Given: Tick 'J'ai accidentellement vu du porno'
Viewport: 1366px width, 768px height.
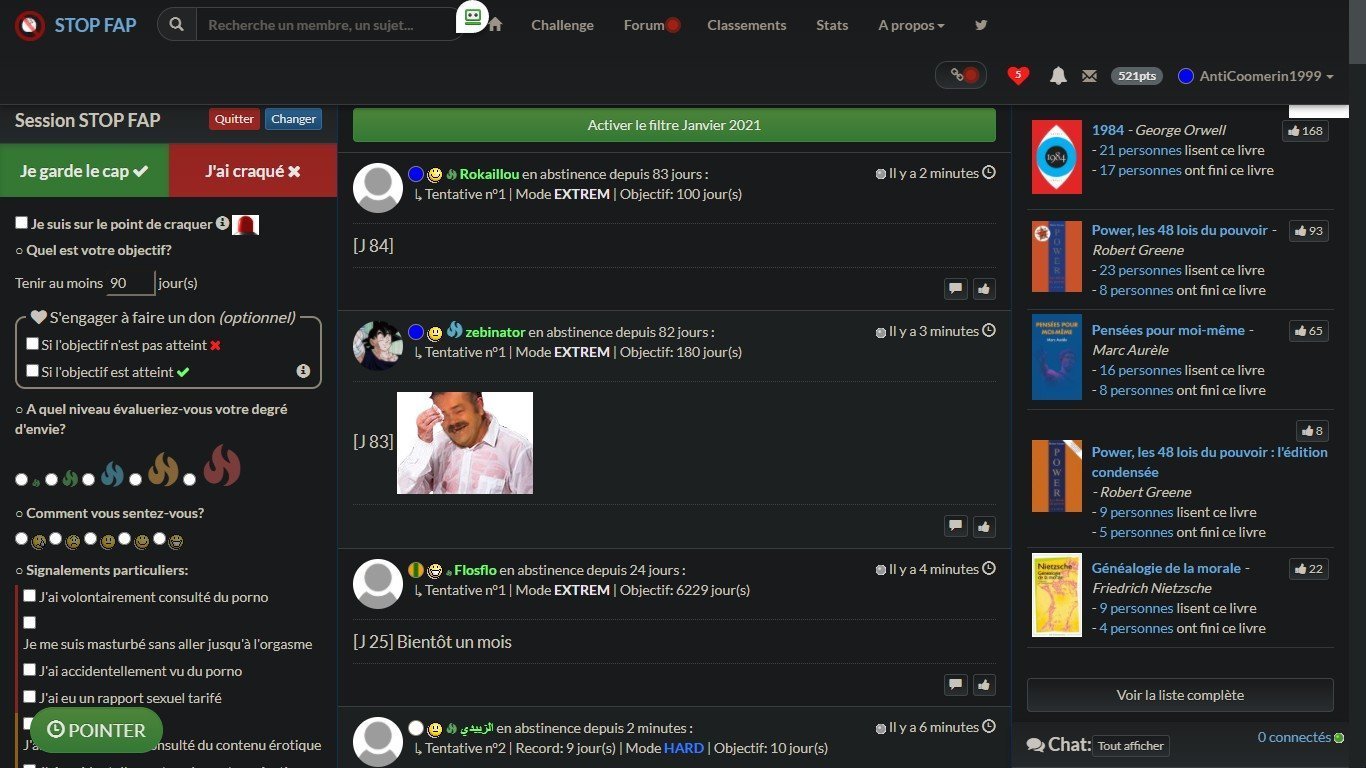Looking at the screenshot, I should click(30, 670).
